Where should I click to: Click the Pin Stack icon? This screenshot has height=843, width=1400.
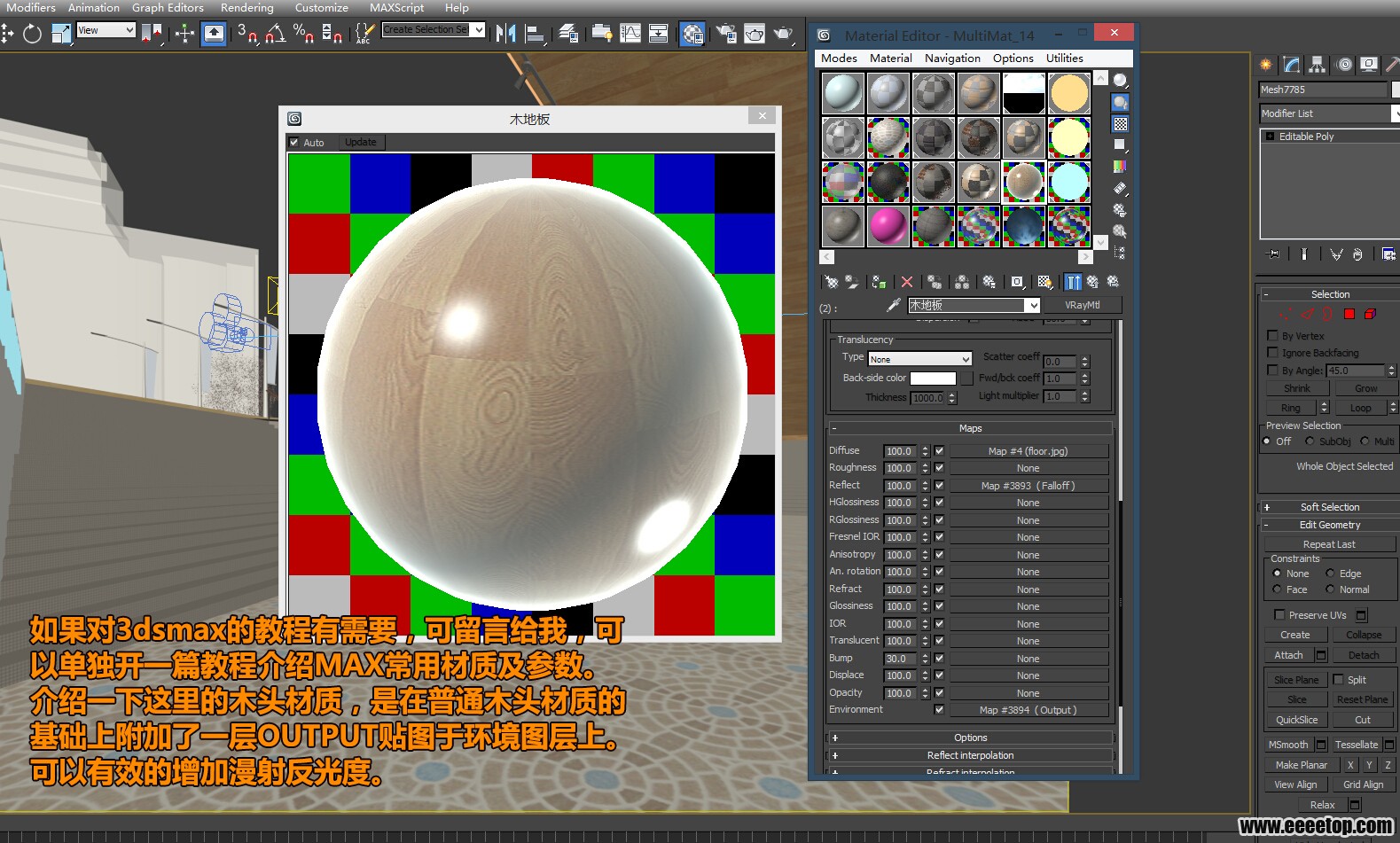[x=1274, y=254]
